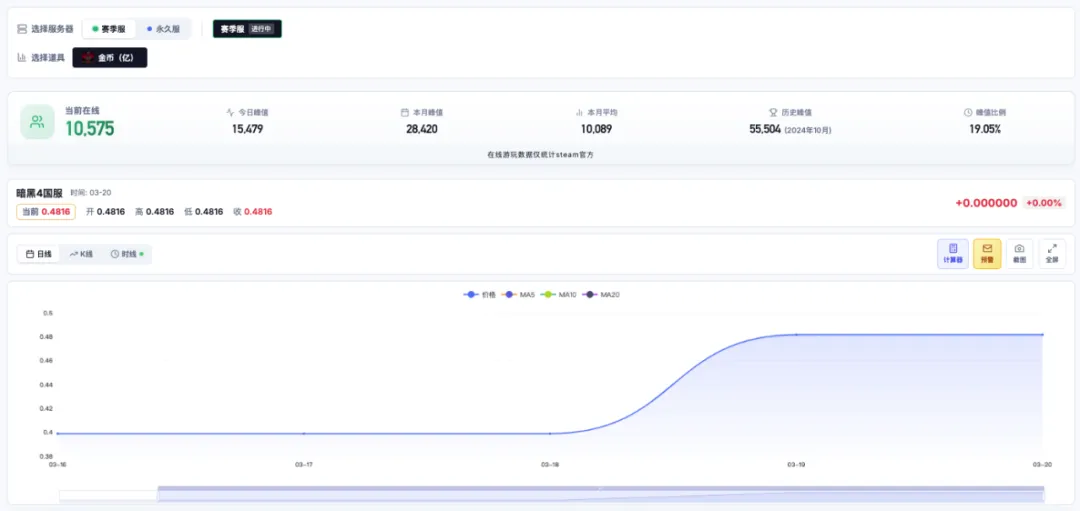Click the server icon beside 选择服务器

22,30
